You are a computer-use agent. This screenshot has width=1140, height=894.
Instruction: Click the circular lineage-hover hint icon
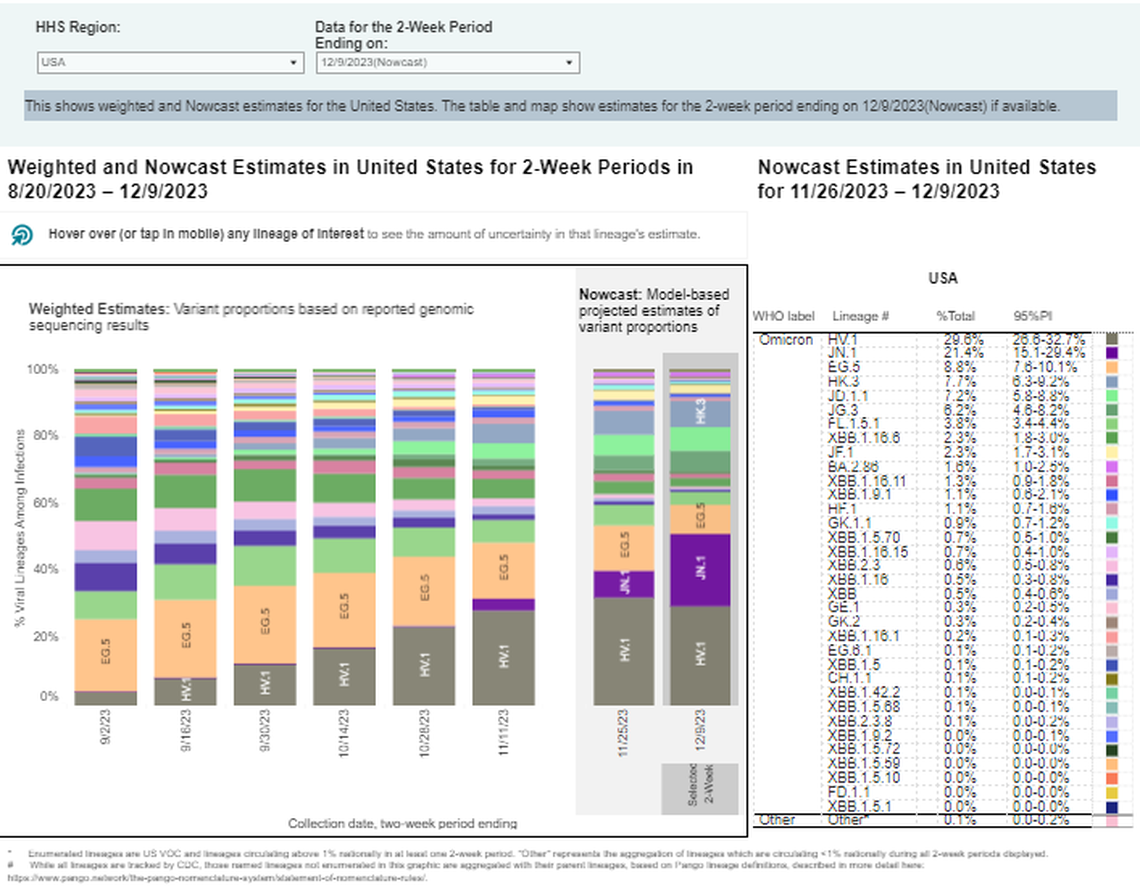(22, 233)
